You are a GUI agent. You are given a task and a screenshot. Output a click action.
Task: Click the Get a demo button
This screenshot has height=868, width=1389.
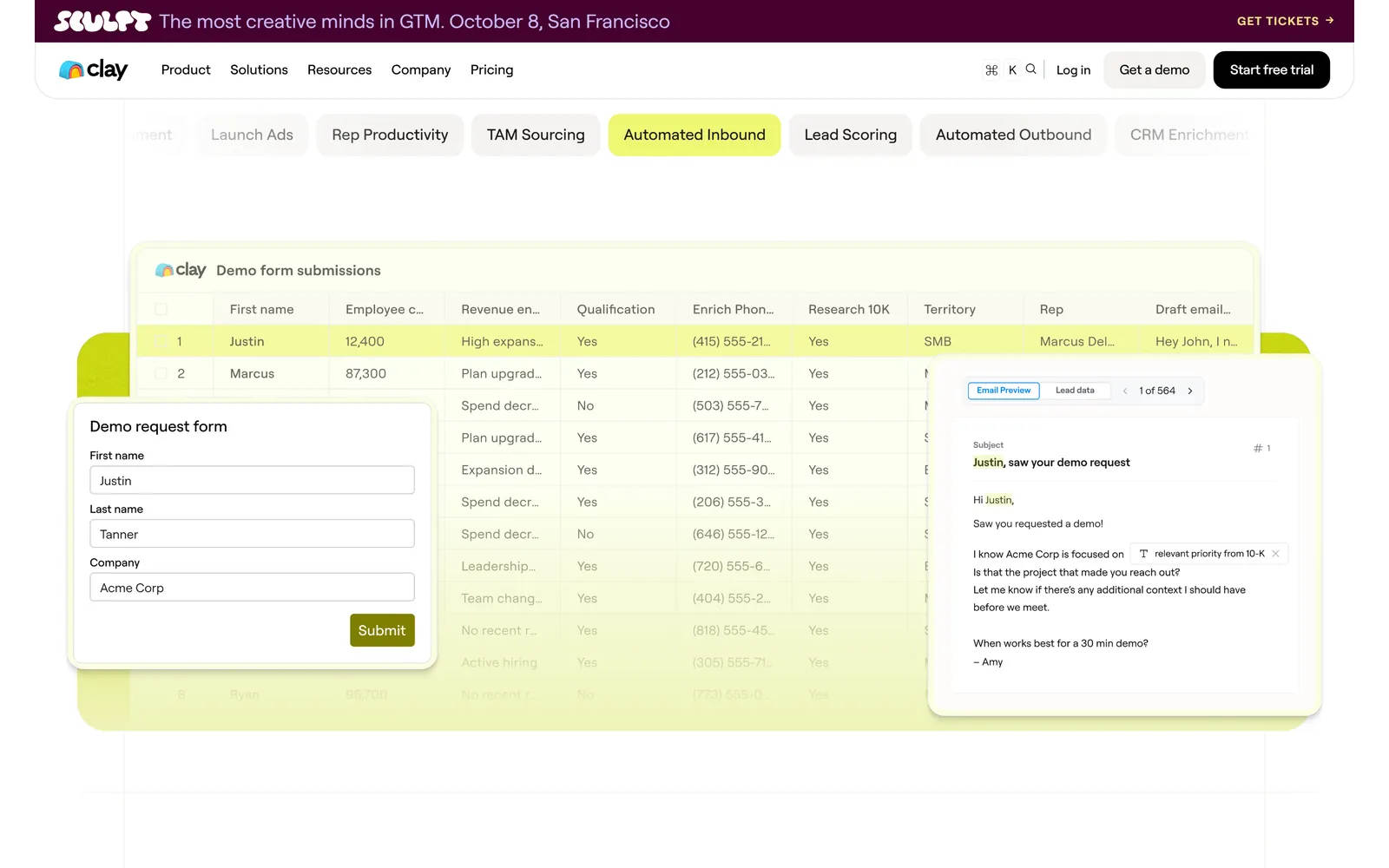pyautogui.click(x=1154, y=70)
